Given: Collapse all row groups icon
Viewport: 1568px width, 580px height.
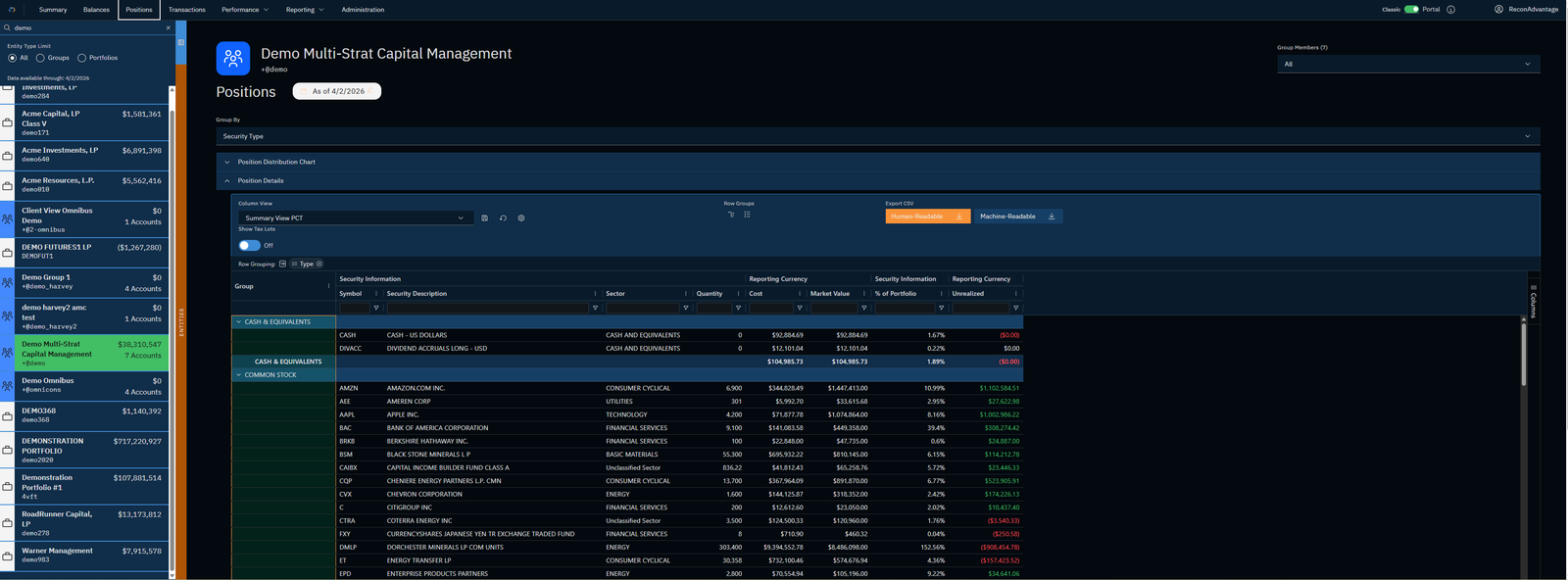Looking at the screenshot, I should click(x=747, y=215).
